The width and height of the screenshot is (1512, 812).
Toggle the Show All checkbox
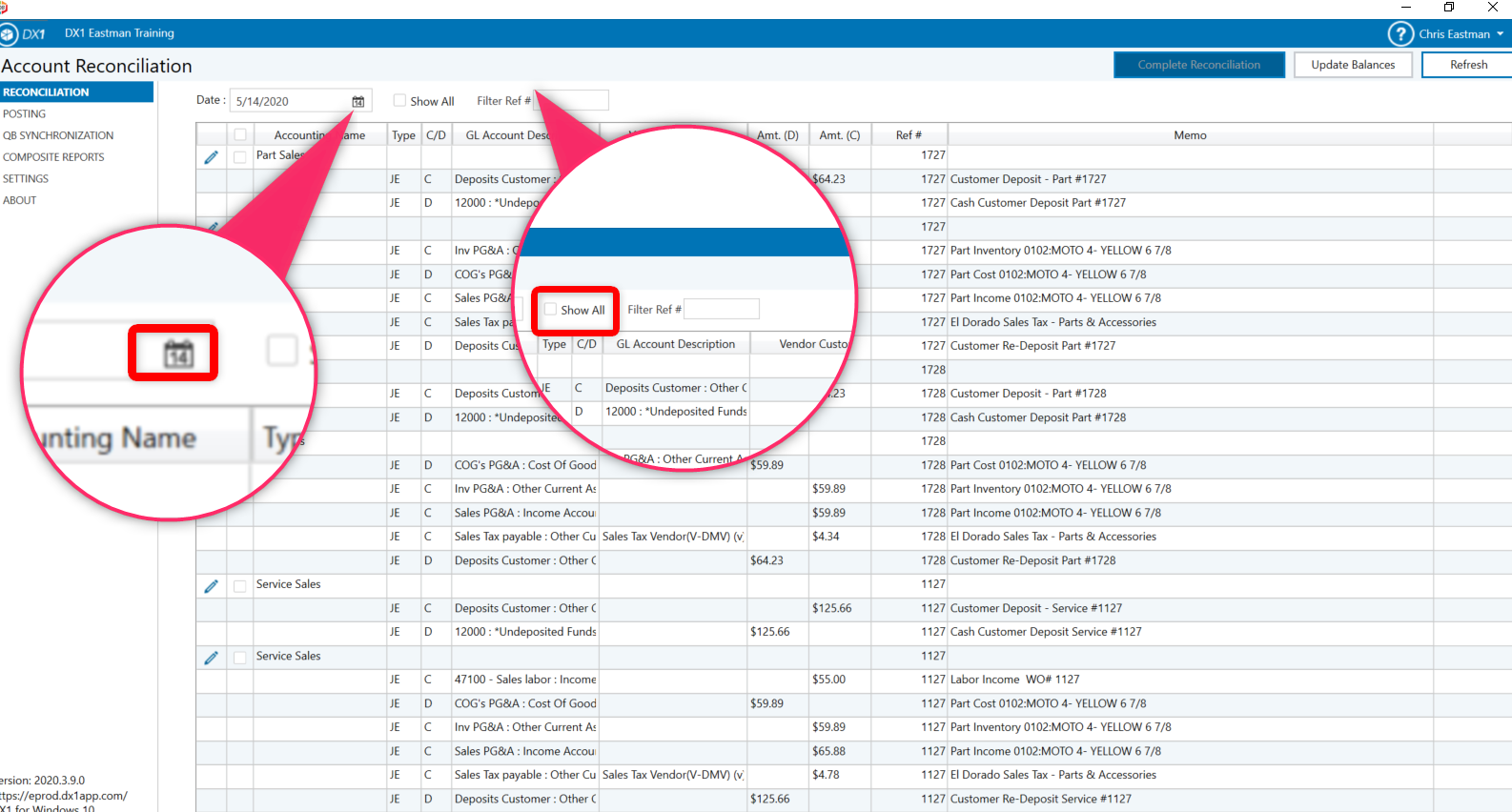pyautogui.click(x=400, y=100)
